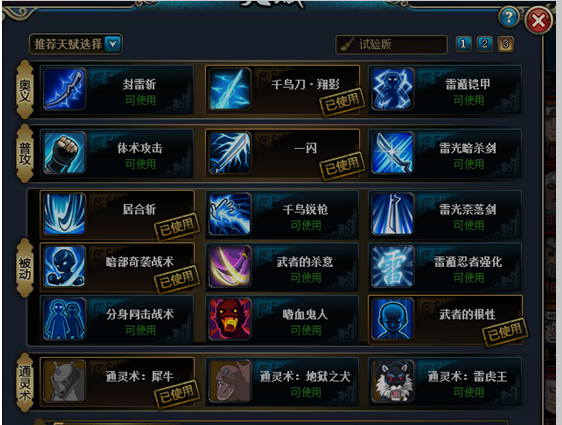Select the 雷光暗杀剑 sword skill icon

tap(392, 153)
